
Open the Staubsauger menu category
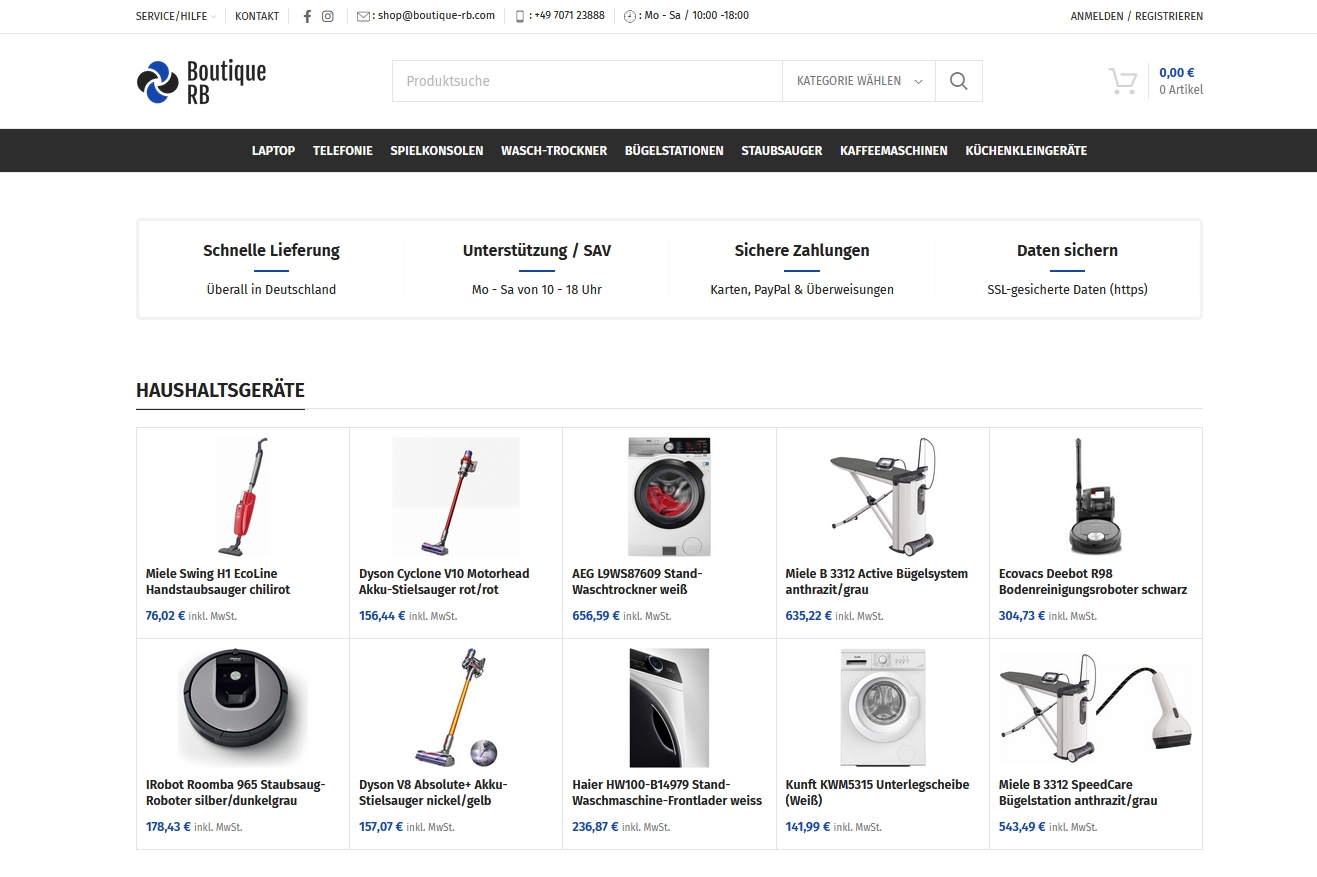pos(782,151)
